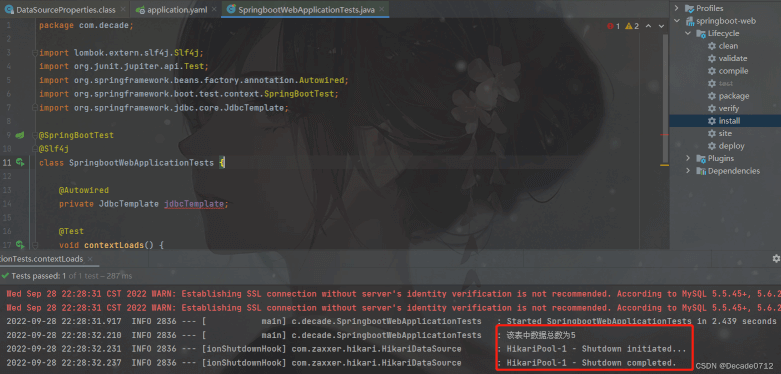The height and width of the screenshot is (374, 781).
Task: Close the DataSourceProperties.class tab
Action: click(x=123, y=10)
